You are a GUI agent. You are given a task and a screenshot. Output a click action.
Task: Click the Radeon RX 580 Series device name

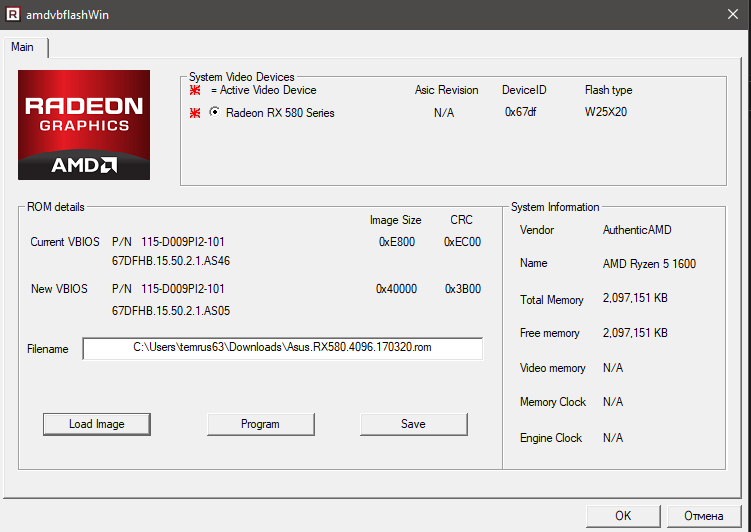click(280, 113)
